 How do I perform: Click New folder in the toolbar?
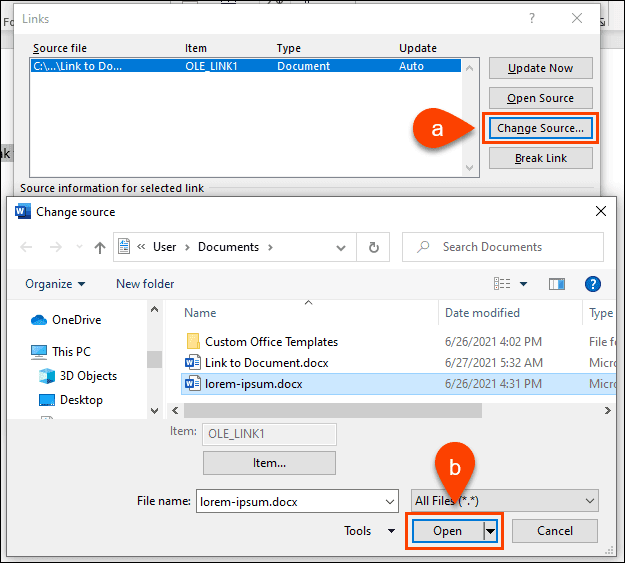(145, 284)
